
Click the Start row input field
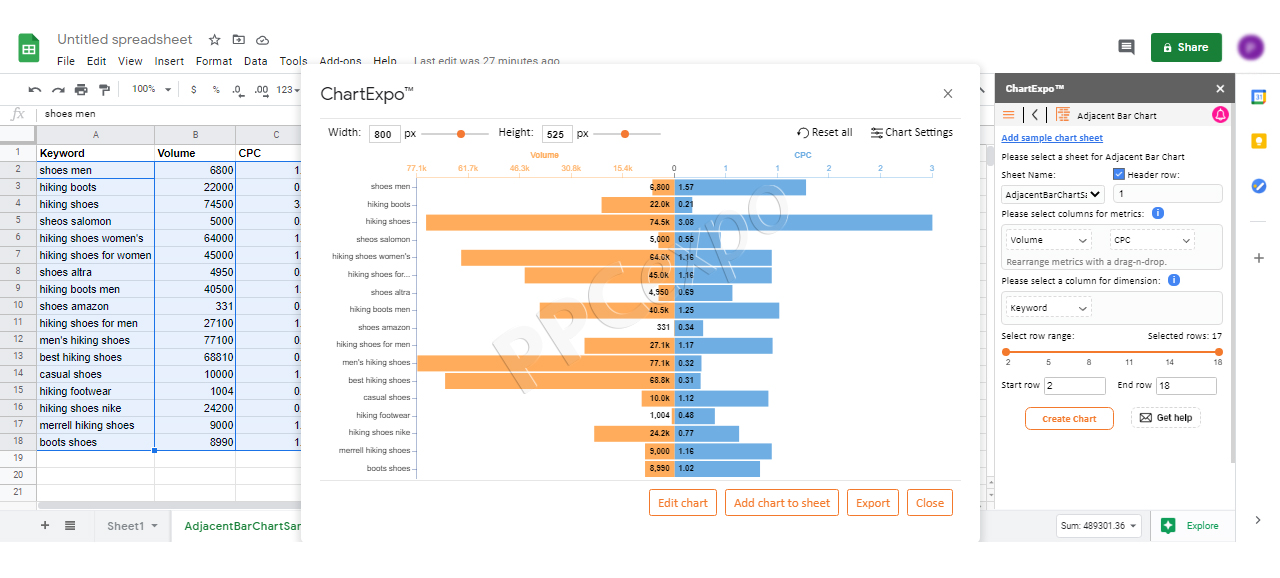[1075, 385]
